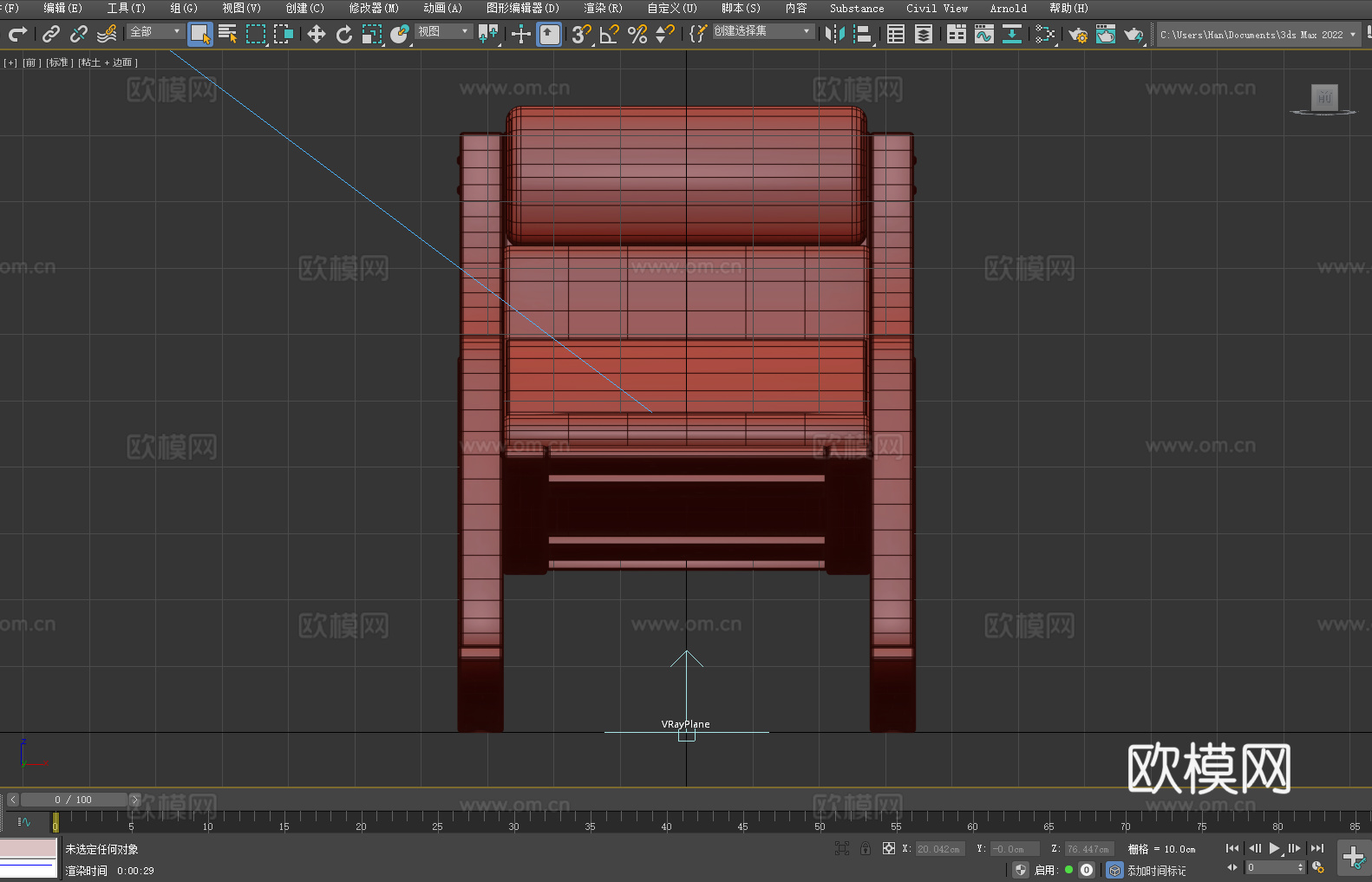The image size is (1372, 882).
Task: Open Render Setup teapot with gear
Action: tap(1078, 34)
